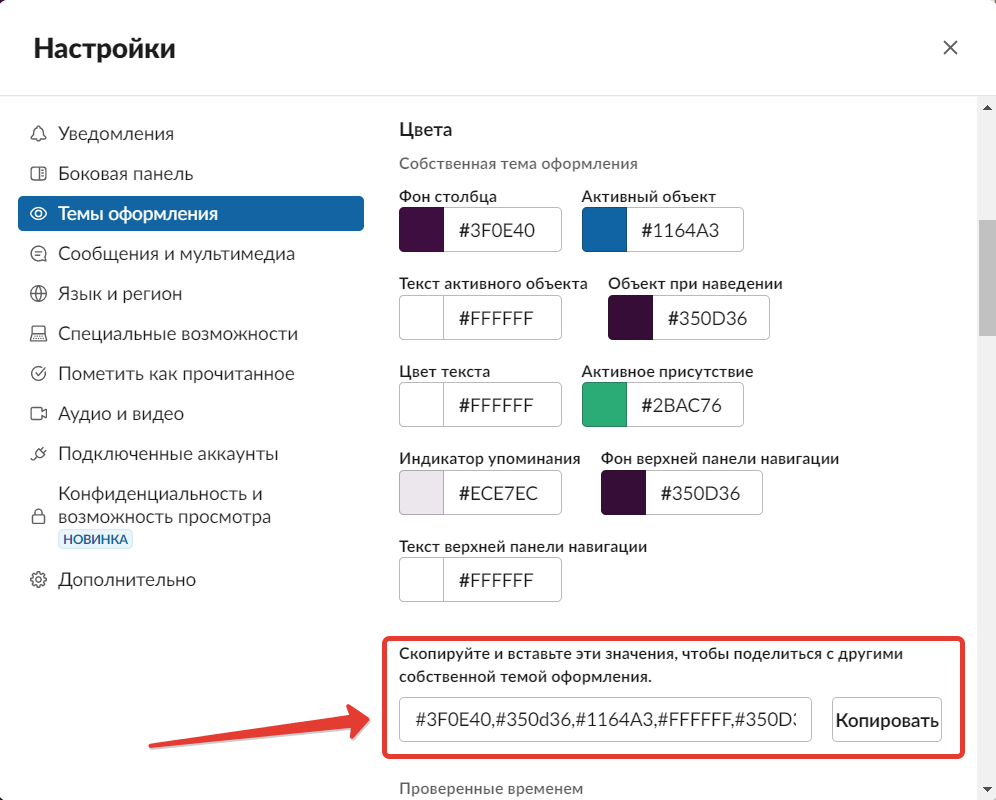The height and width of the screenshot is (800, 996).
Task: Click the globe icon for Язык и регион
Action: pos(39,294)
